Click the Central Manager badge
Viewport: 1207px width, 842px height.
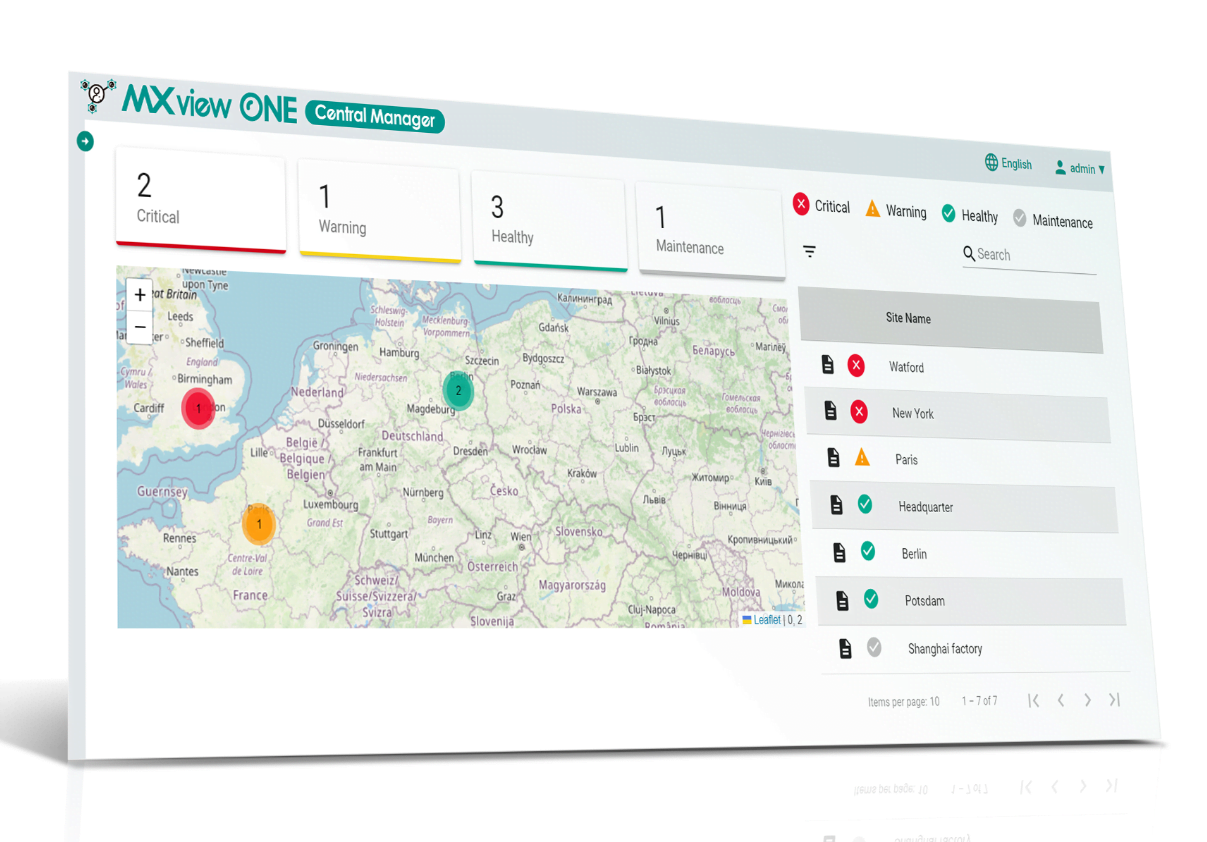(x=375, y=116)
